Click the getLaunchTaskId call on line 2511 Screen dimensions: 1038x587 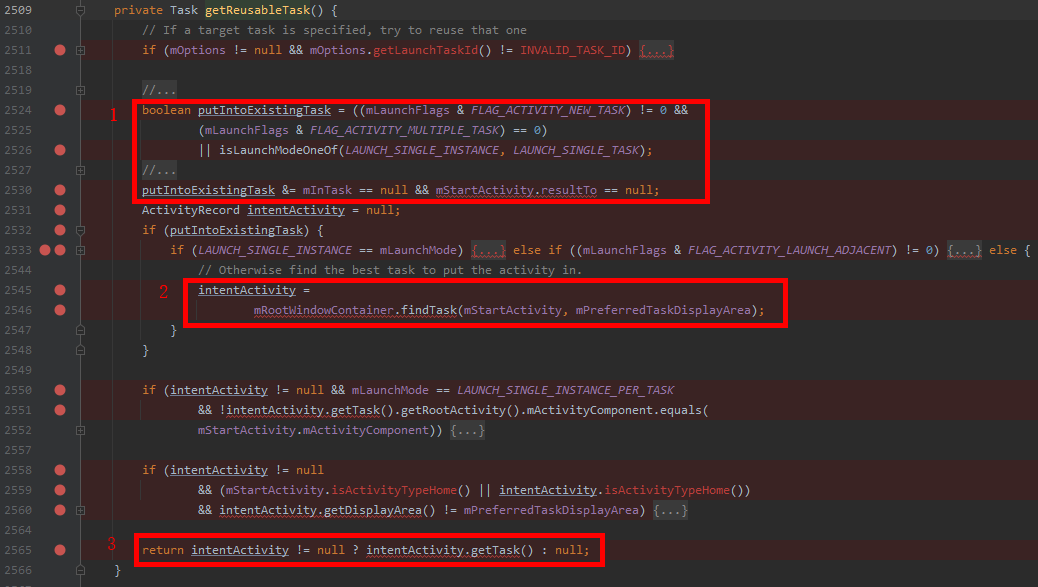pos(426,50)
